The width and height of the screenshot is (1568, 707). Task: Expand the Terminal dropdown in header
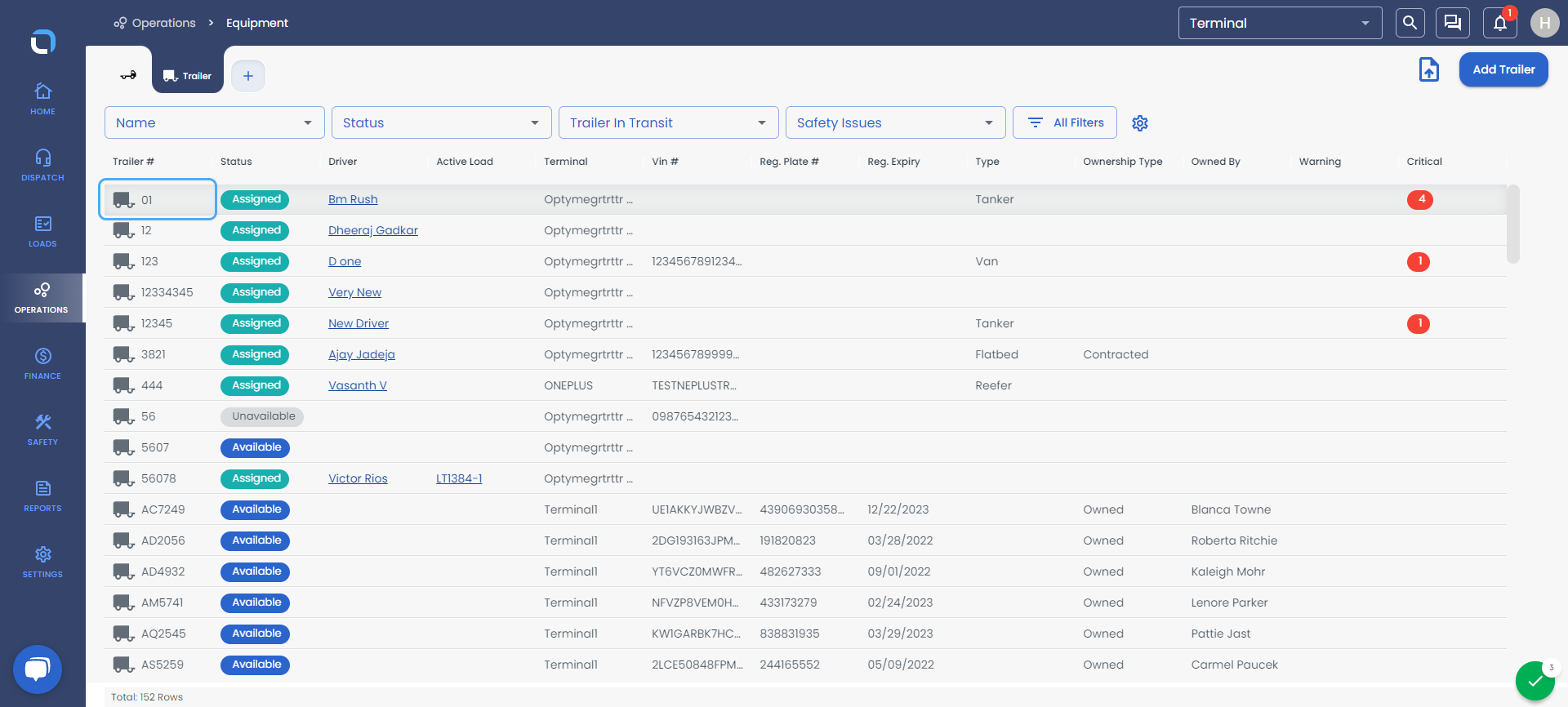[x=1280, y=23]
